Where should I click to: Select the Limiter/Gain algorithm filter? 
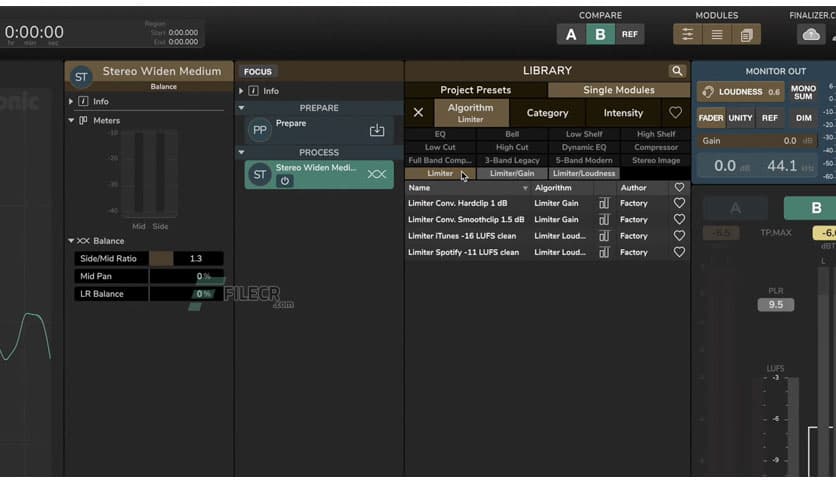(x=512, y=173)
